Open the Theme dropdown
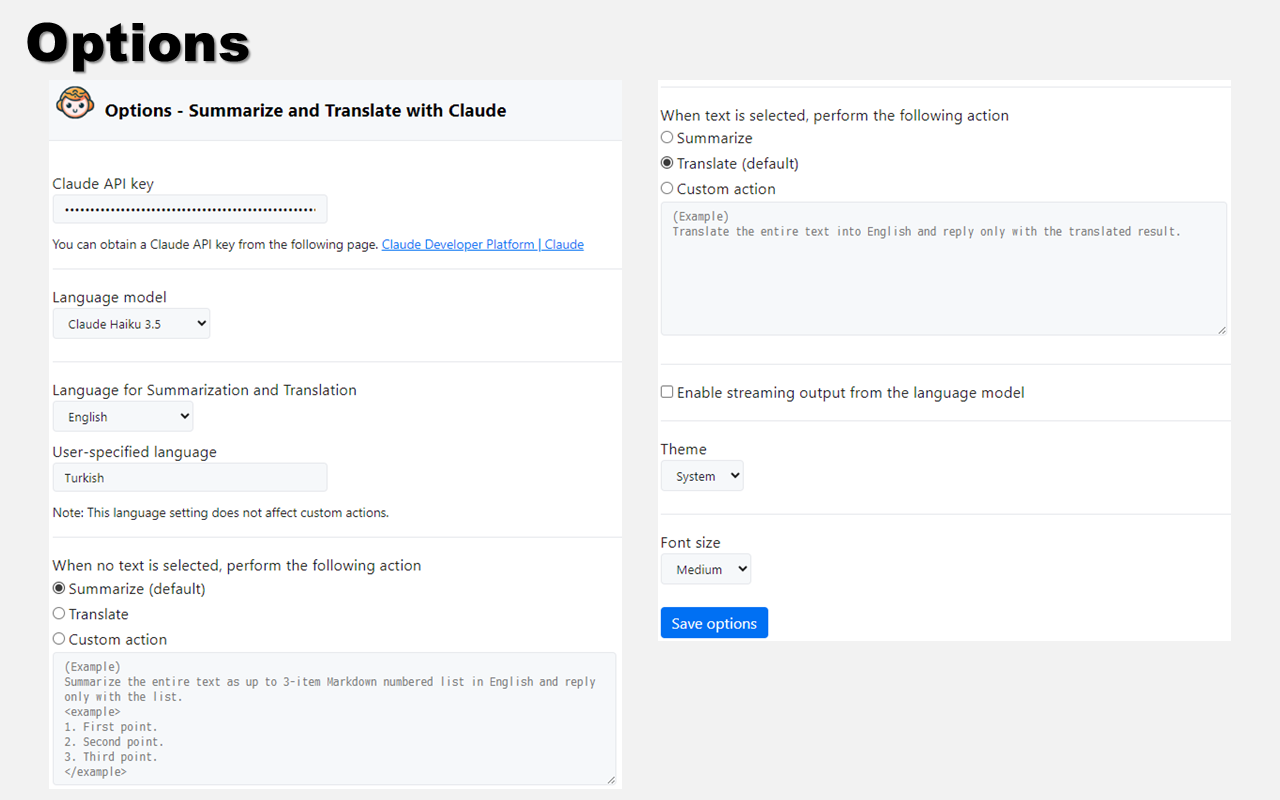This screenshot has width=1280, height=800. point(702,477)
